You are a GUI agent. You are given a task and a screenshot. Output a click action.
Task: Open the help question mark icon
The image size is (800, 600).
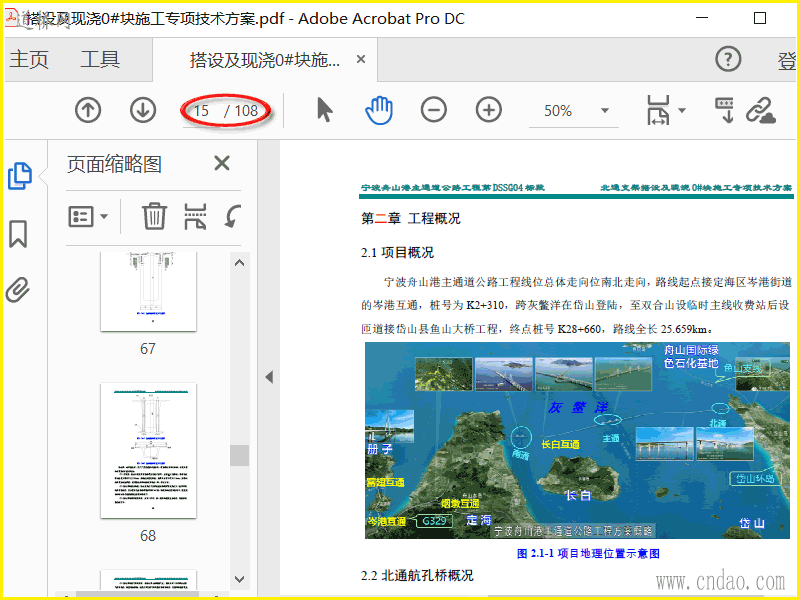coord(728,59)
